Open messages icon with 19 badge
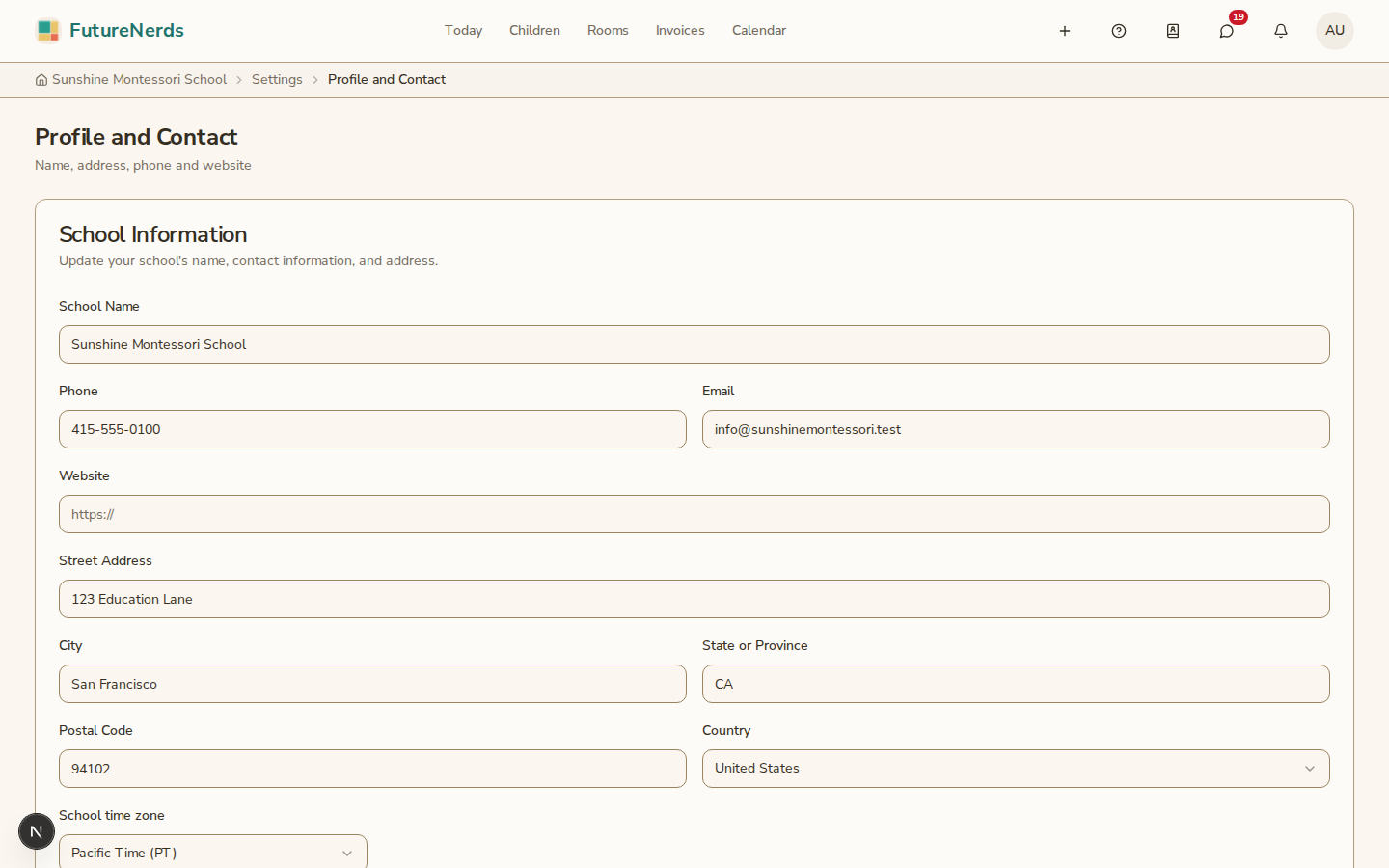 (x=1227, y=31)
